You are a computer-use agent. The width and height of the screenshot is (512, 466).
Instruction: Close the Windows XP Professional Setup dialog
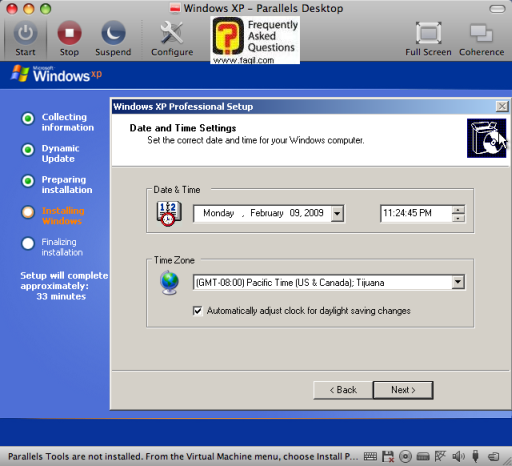(x=502, y=106)
